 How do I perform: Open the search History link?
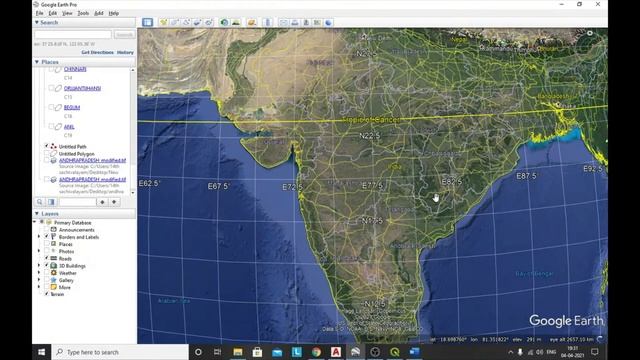click(x=125, y=52)
